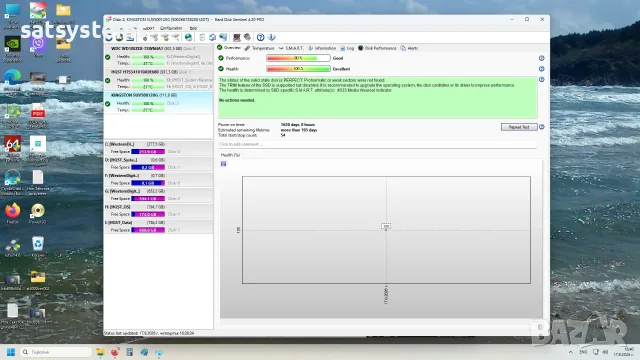Select the G: partition entry
Image resolution: width=640 pixels, height=360 pixels.
pos(158,195)
